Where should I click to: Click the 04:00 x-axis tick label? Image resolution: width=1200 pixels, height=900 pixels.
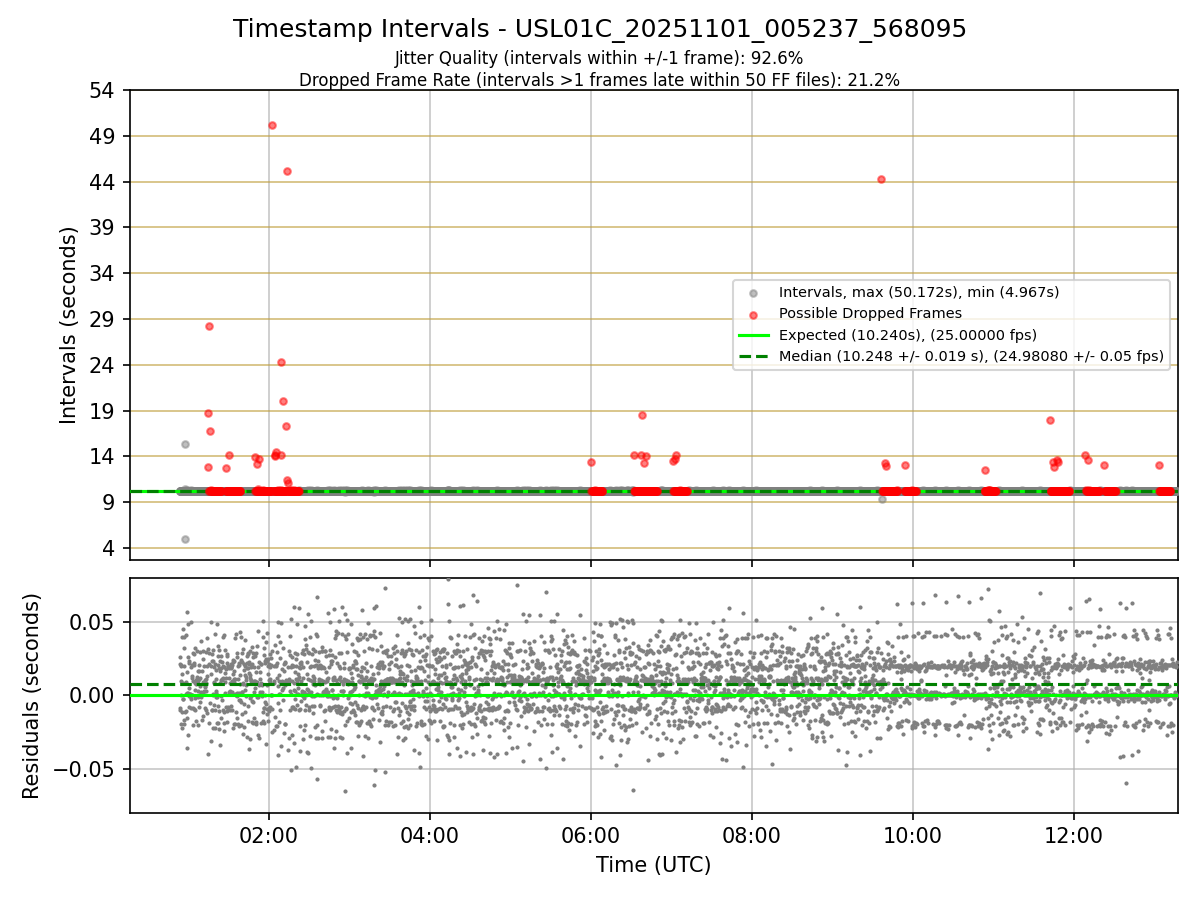pos(430,834)
